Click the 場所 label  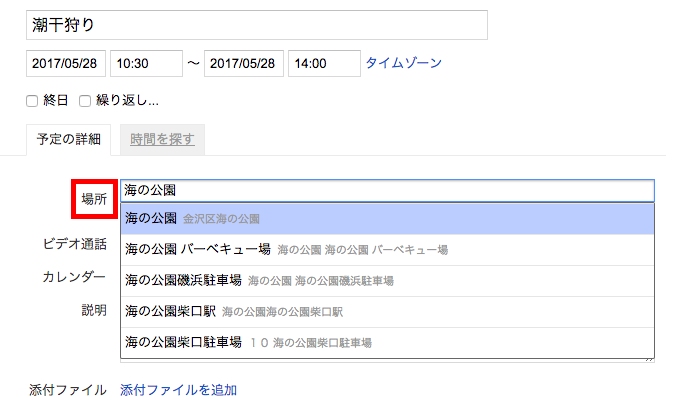click(x=94, y=199)
